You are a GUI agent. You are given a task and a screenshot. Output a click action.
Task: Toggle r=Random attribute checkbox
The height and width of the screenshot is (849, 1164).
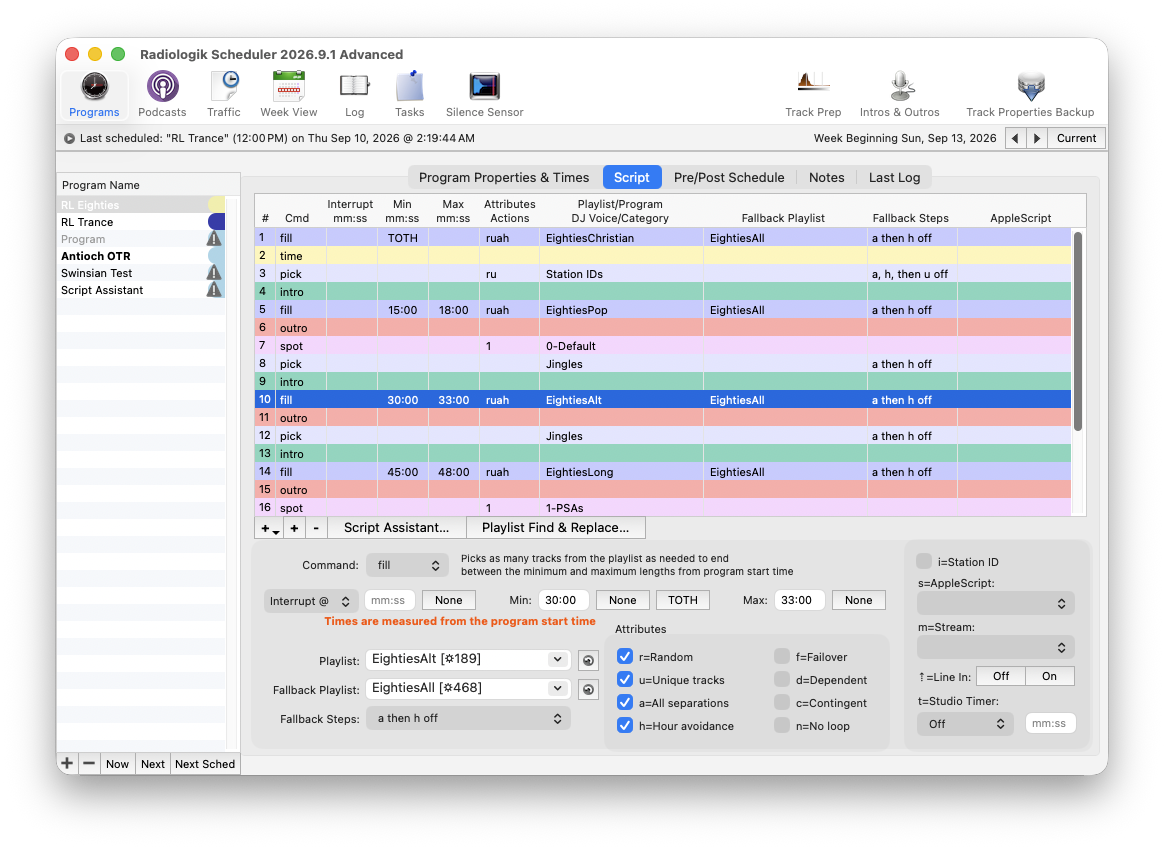[625, 657]
